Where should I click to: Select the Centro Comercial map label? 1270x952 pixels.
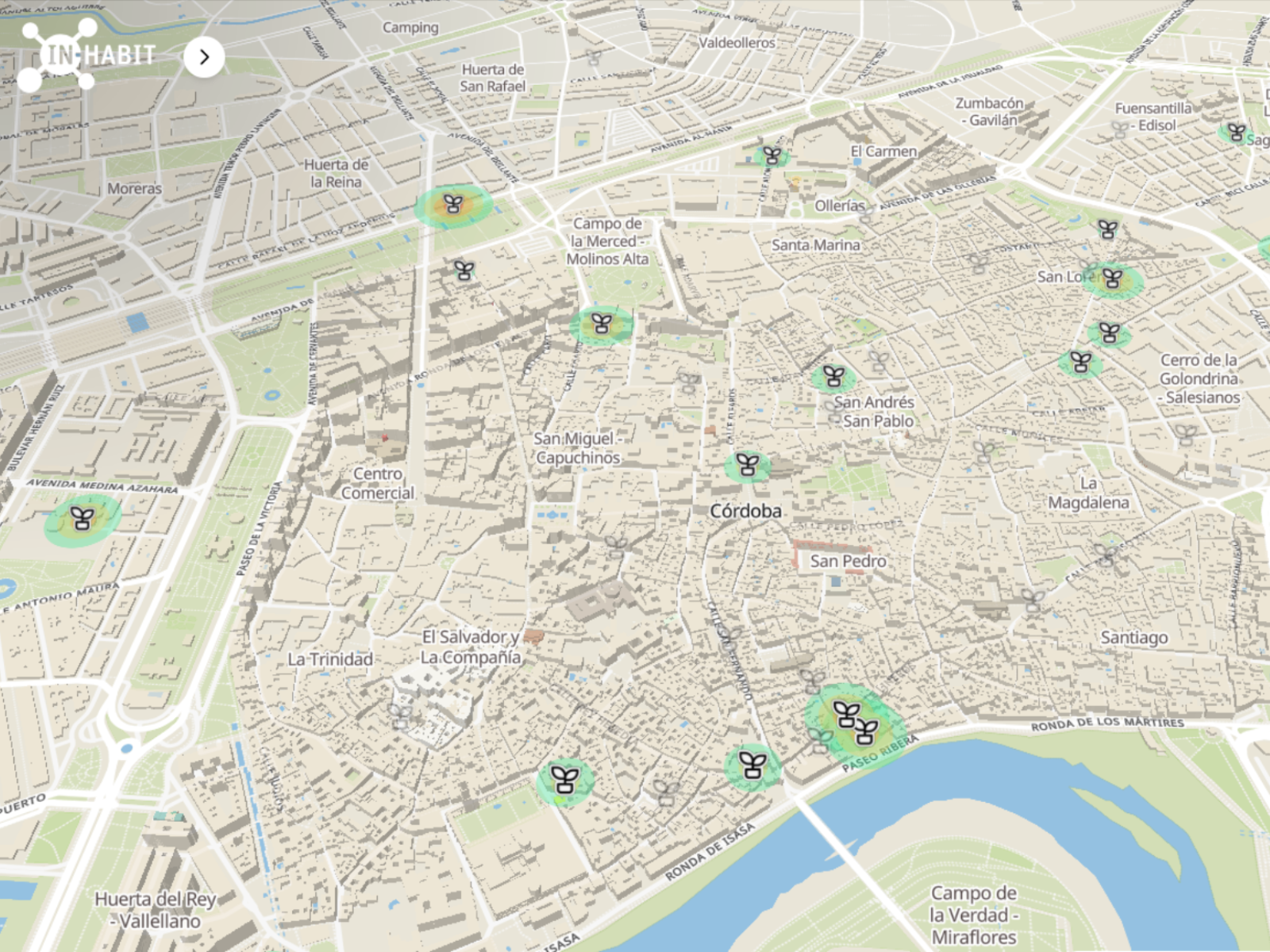tap(378, 483)
